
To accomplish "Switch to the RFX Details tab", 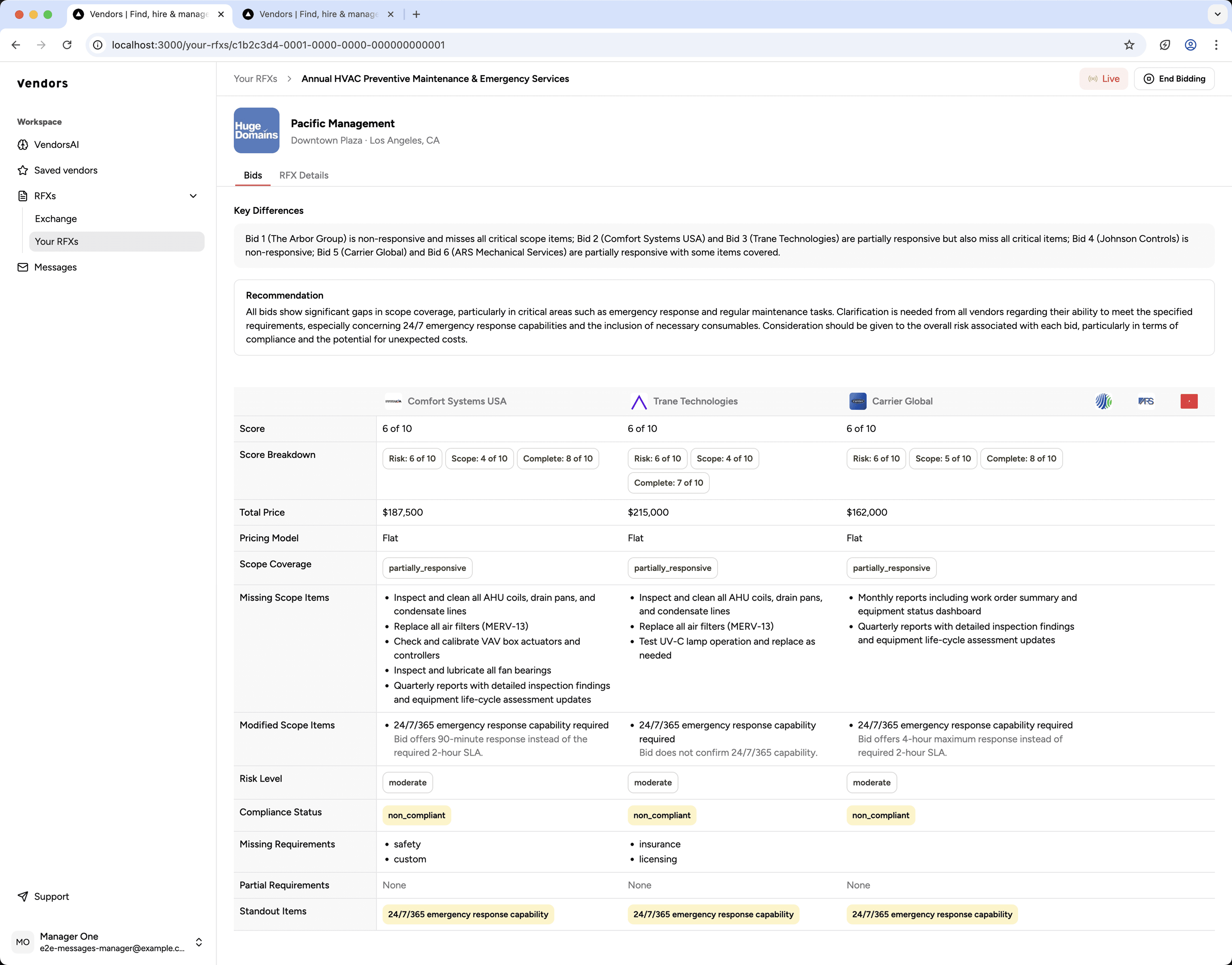I will click(x=303, y=175).
